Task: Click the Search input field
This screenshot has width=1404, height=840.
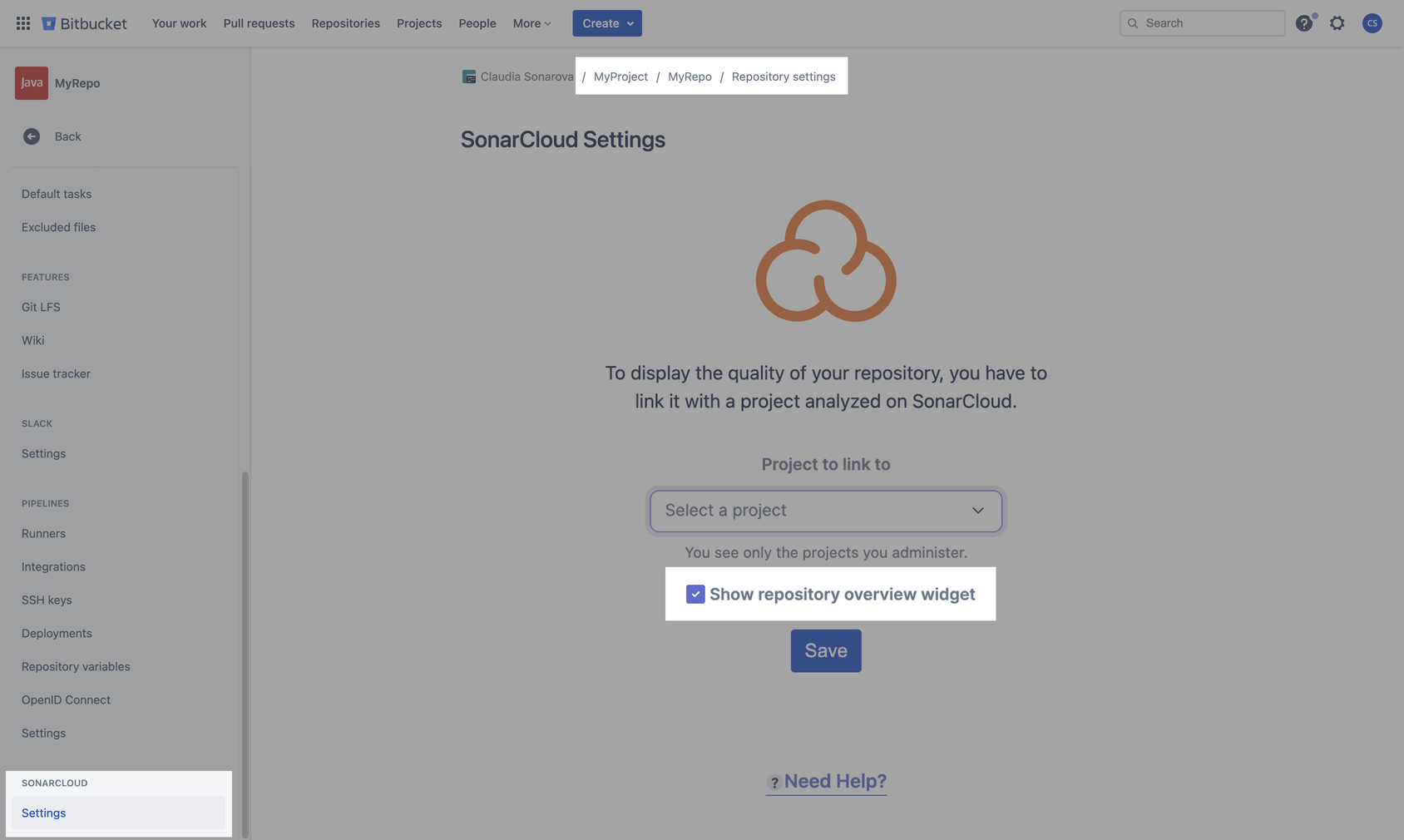Action: click(x=1201, y=23)
